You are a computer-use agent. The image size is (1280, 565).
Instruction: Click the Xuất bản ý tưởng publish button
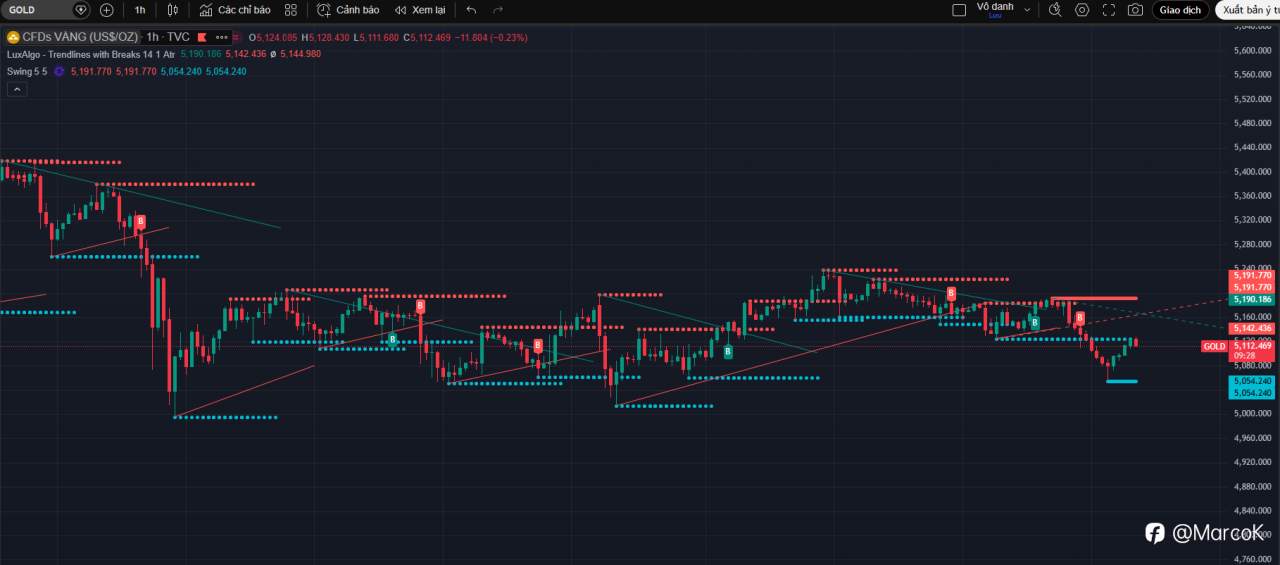tap(1247, 10)
